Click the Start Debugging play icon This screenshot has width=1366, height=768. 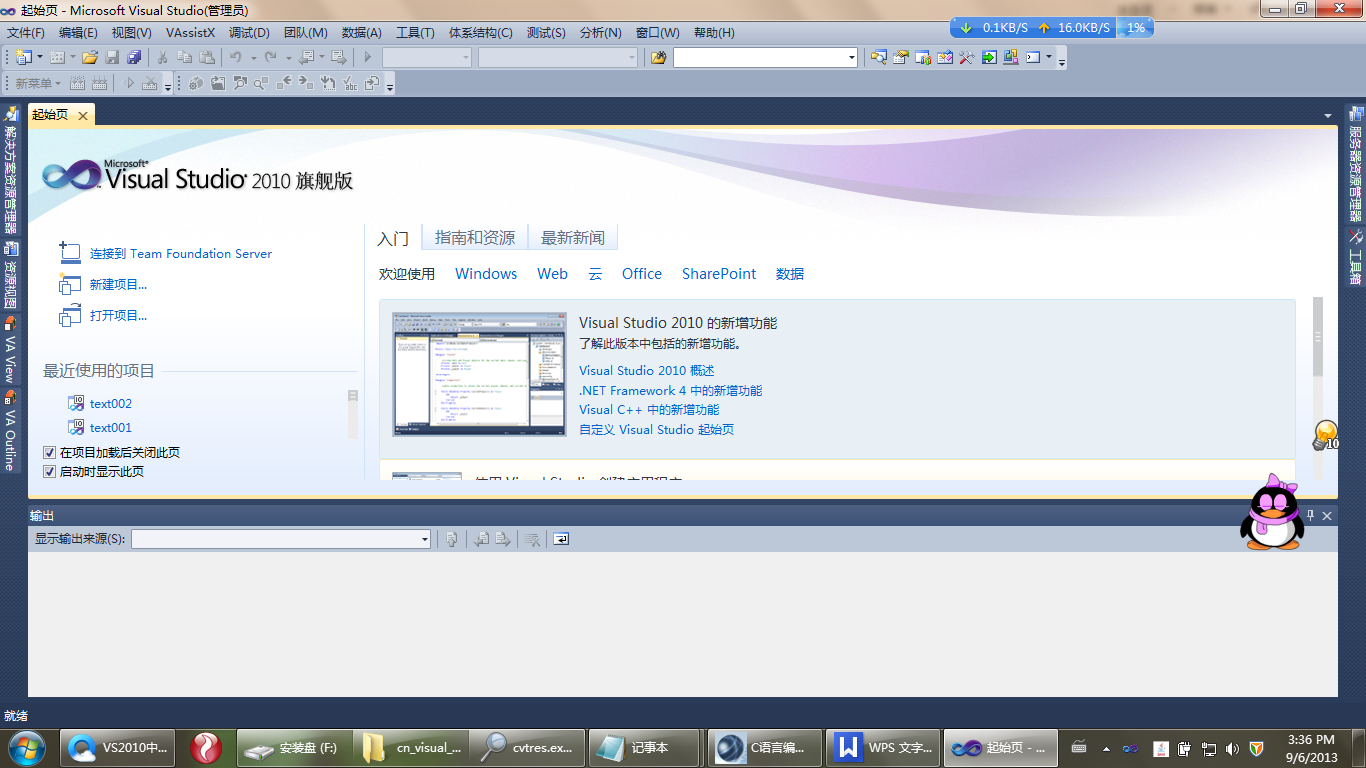pyautogui.click(x=368, y=57)
